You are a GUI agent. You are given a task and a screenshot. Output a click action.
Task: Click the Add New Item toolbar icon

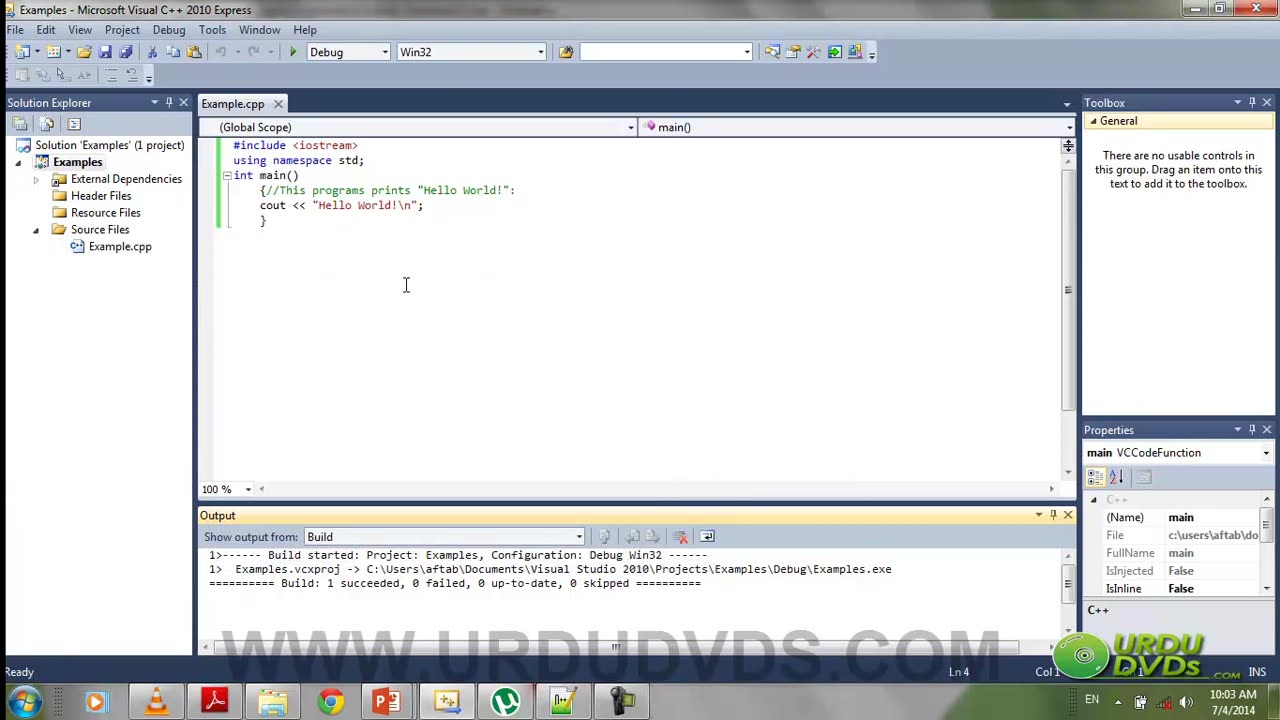(x=53, y=52)
